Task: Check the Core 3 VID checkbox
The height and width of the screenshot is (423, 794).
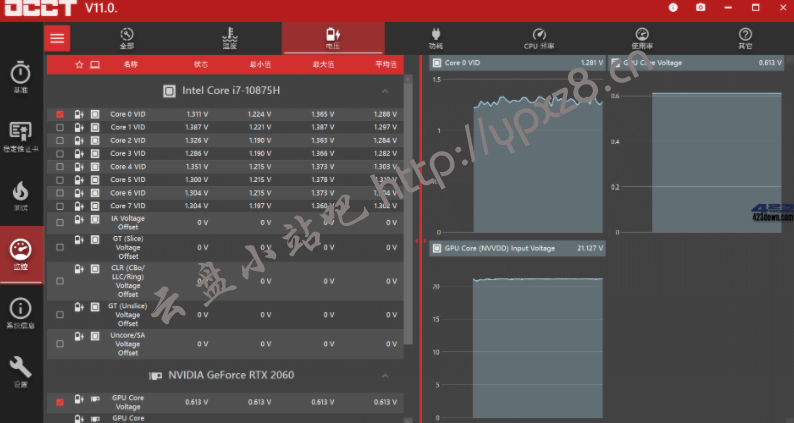Action: pyautogui.click(x=60, y=153)
